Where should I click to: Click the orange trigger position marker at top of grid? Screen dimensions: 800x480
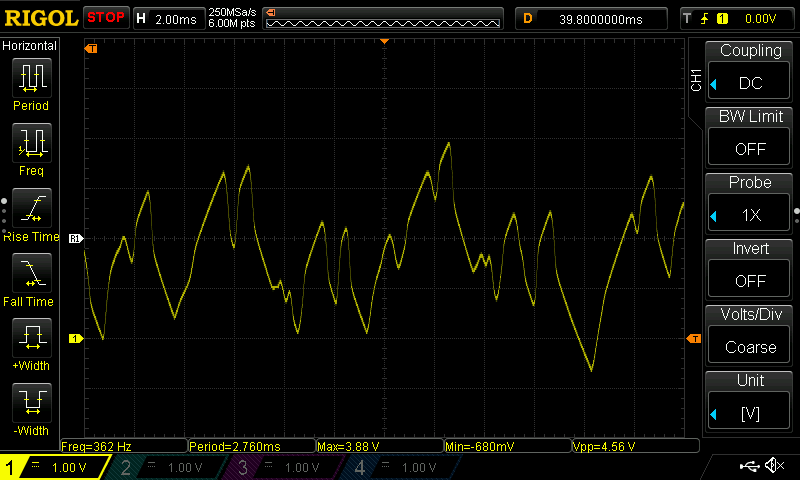(385, 41)
